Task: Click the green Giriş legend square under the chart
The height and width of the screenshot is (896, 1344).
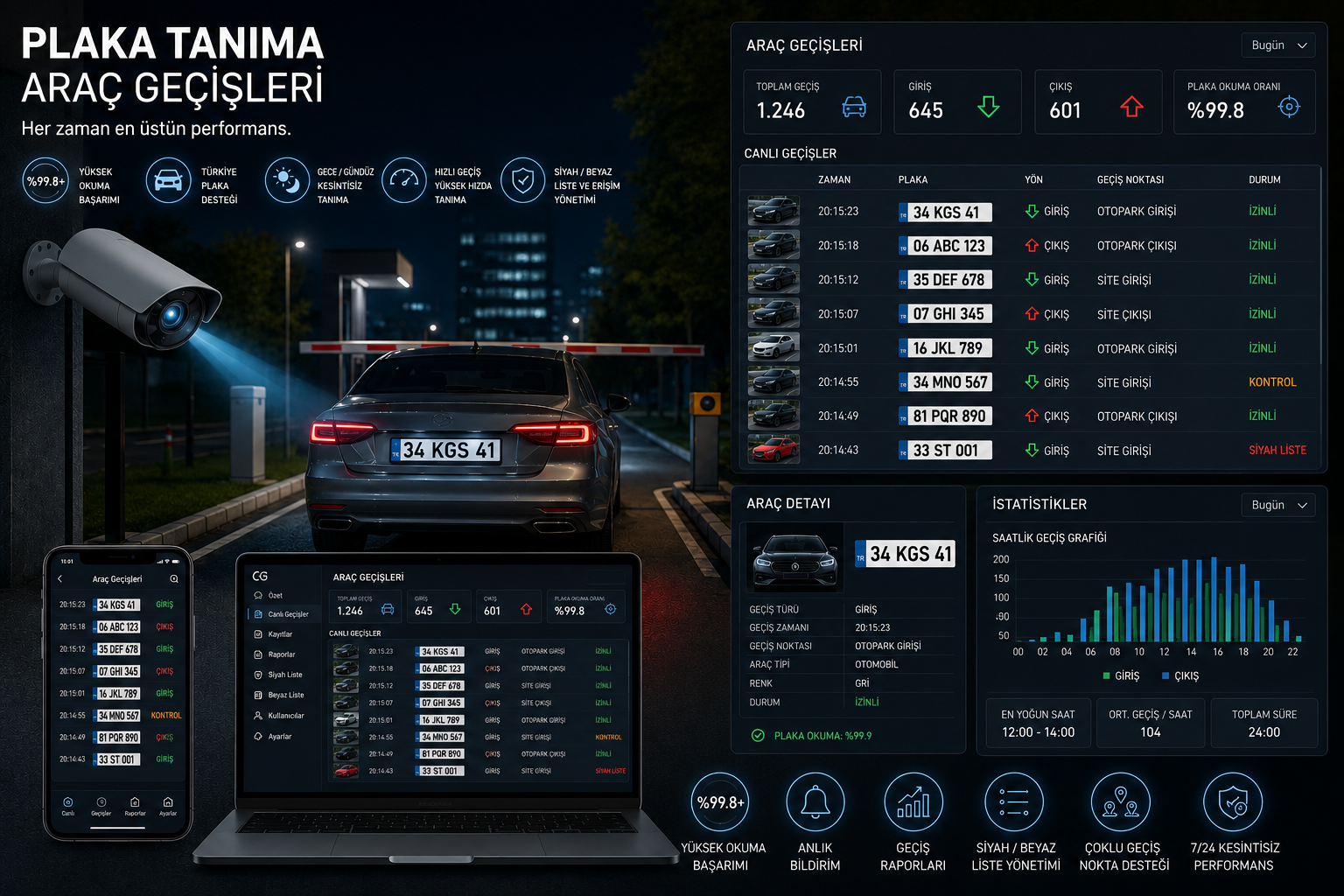Action: click(x=1107, y=675)
